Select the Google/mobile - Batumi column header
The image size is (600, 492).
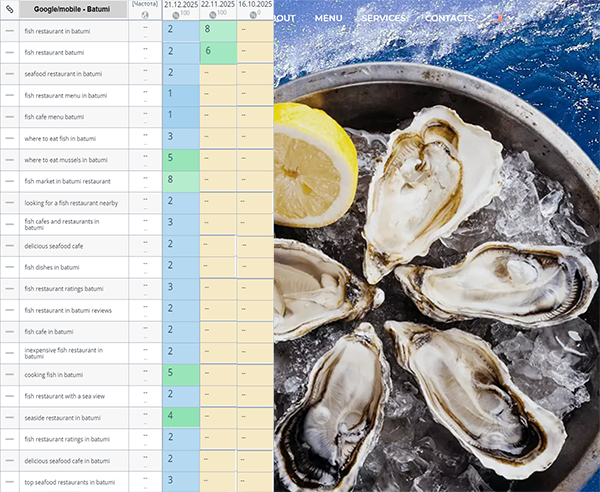[73, 9]
